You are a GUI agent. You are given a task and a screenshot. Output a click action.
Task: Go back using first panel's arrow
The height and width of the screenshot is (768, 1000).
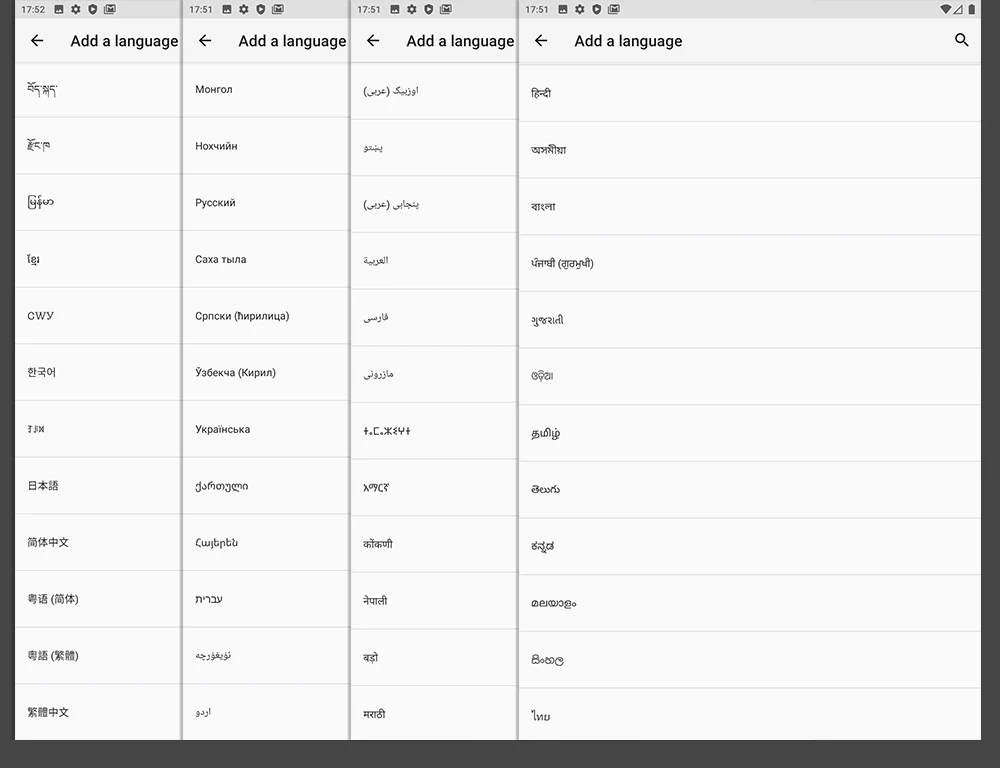tap(37, 41)
